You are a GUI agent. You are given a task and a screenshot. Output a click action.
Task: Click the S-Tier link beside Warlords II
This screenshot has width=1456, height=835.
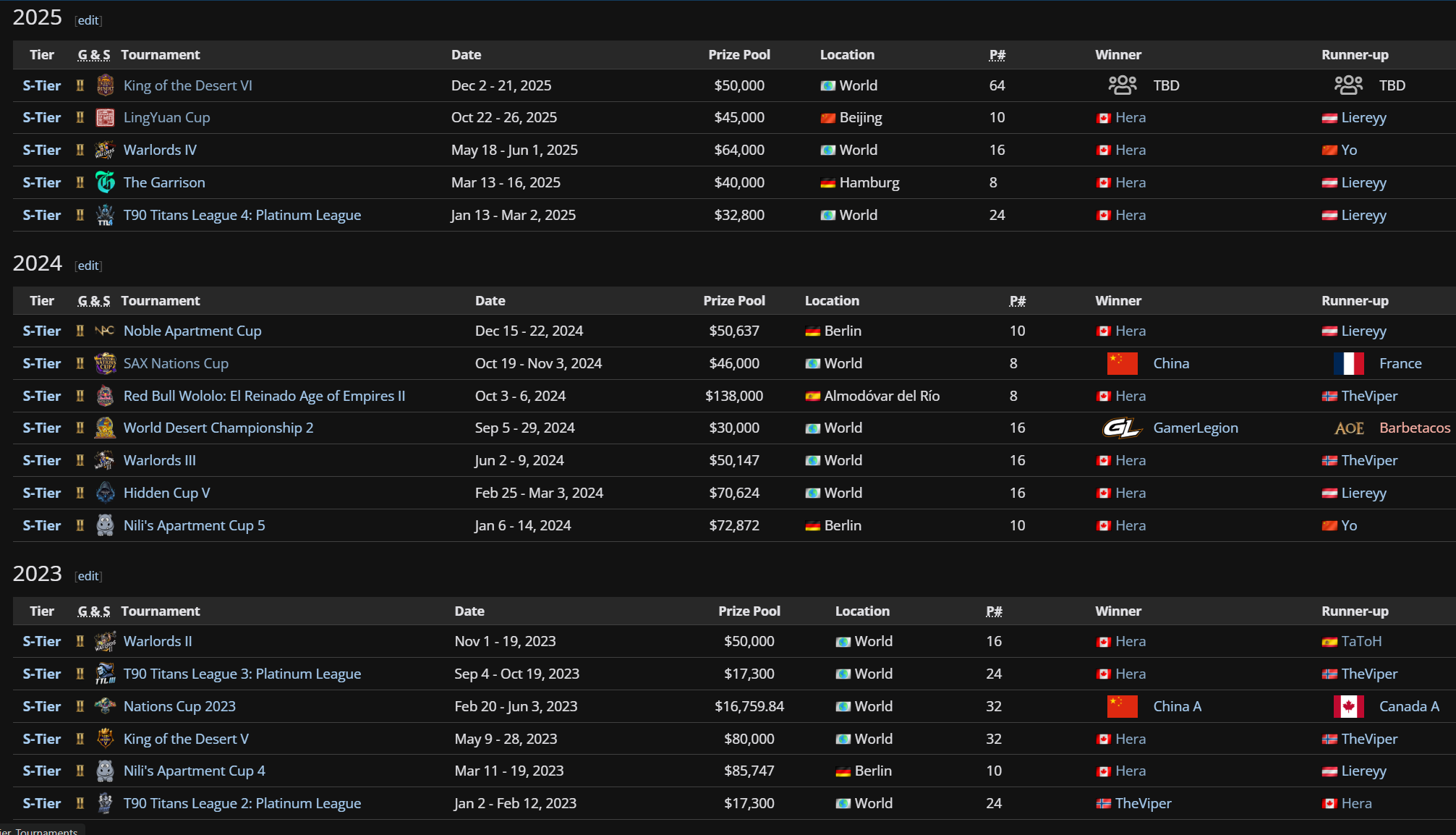41,641
